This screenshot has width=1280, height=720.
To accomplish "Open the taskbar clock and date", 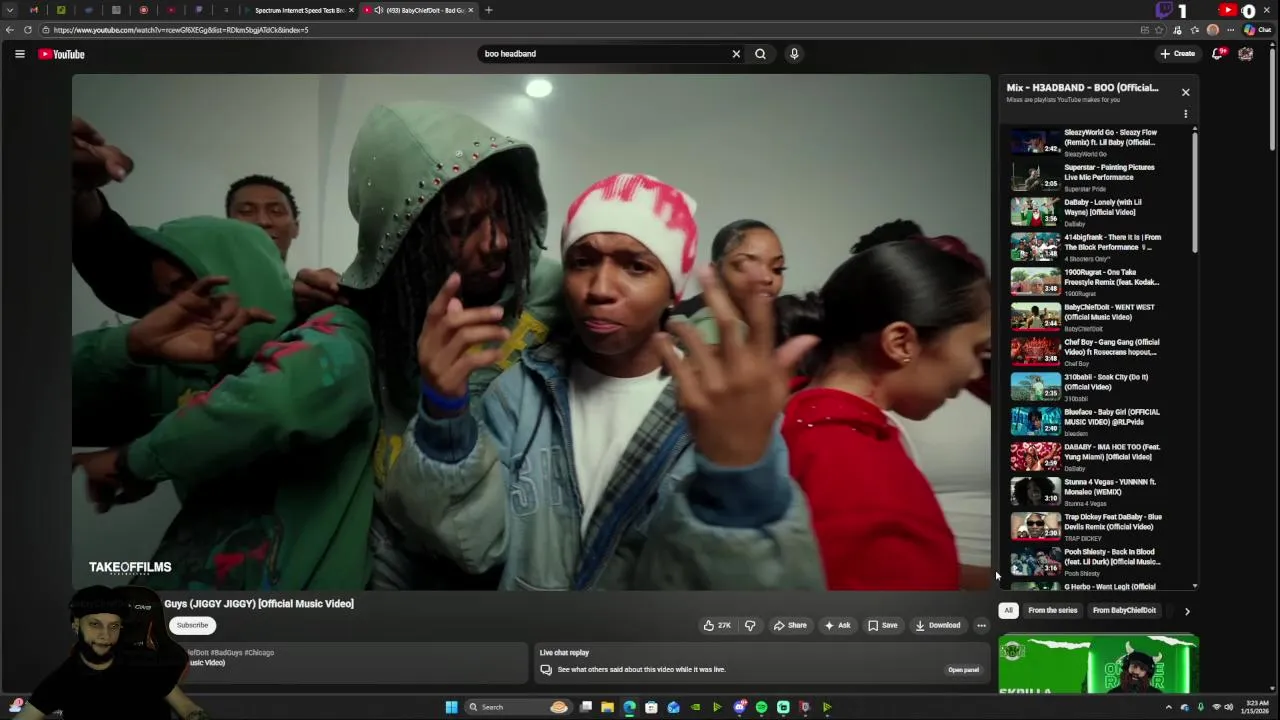I will coord(1255,707).
